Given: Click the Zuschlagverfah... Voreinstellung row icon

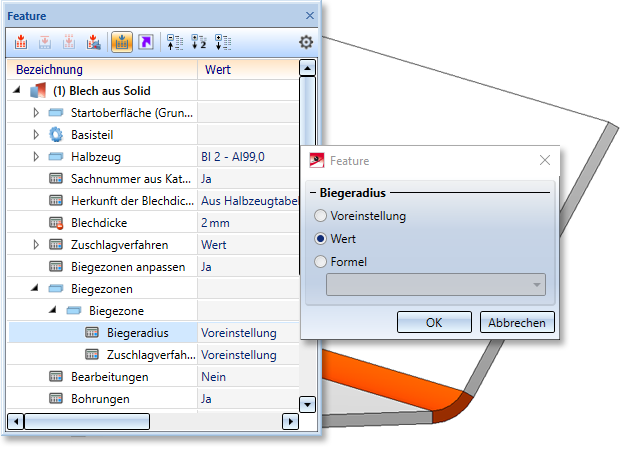Looking at the screenshot, I should coord(92,355).
